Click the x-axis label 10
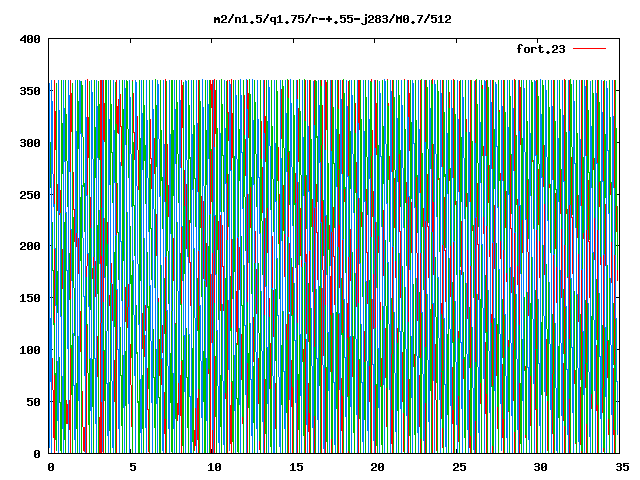The height and width of the screenshot is (480, 640). point(214,467)
